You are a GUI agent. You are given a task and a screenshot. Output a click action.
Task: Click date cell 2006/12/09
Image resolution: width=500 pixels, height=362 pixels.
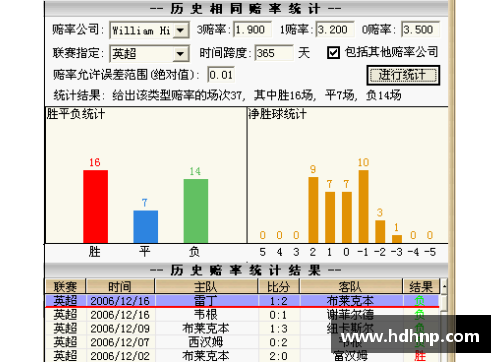(120, 329)
